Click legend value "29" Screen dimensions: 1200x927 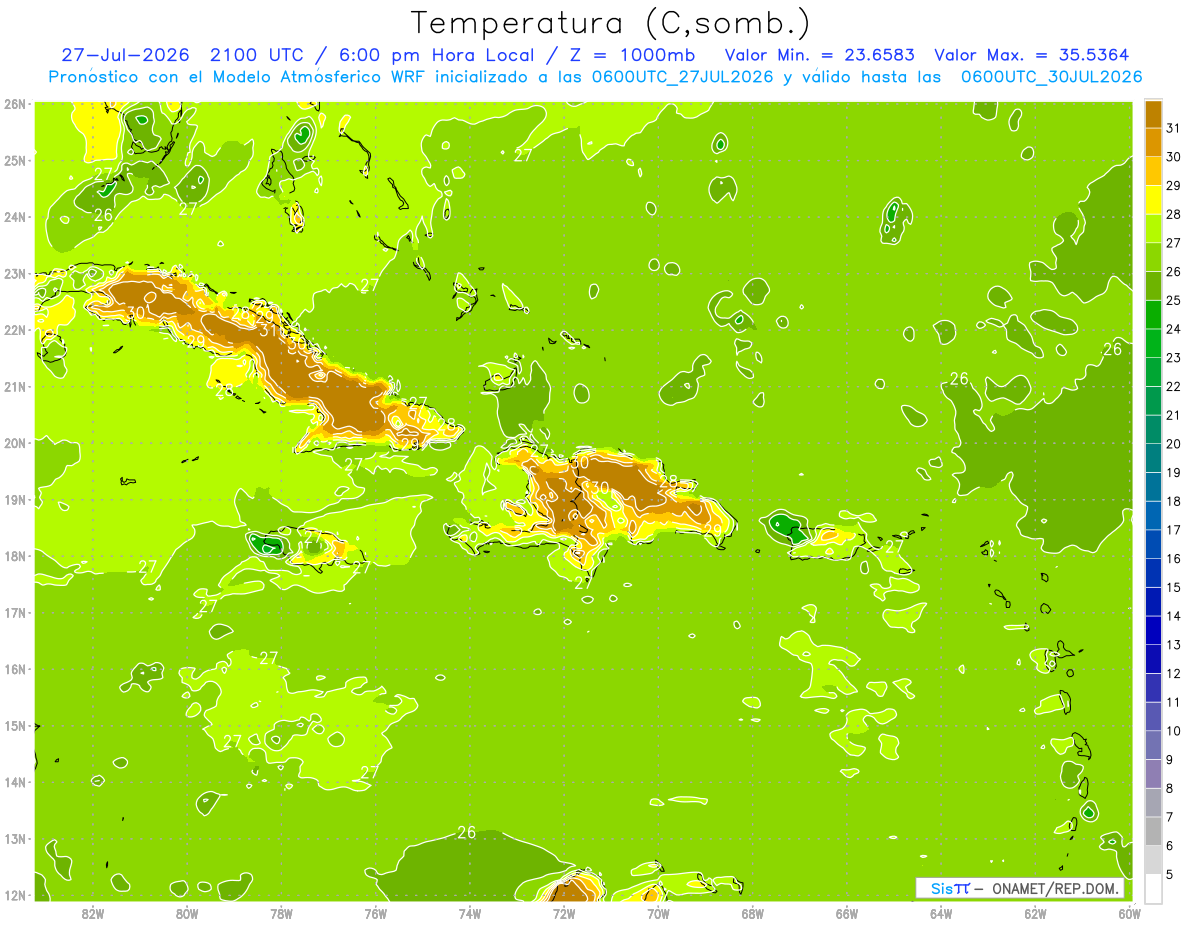point(1174,186)
